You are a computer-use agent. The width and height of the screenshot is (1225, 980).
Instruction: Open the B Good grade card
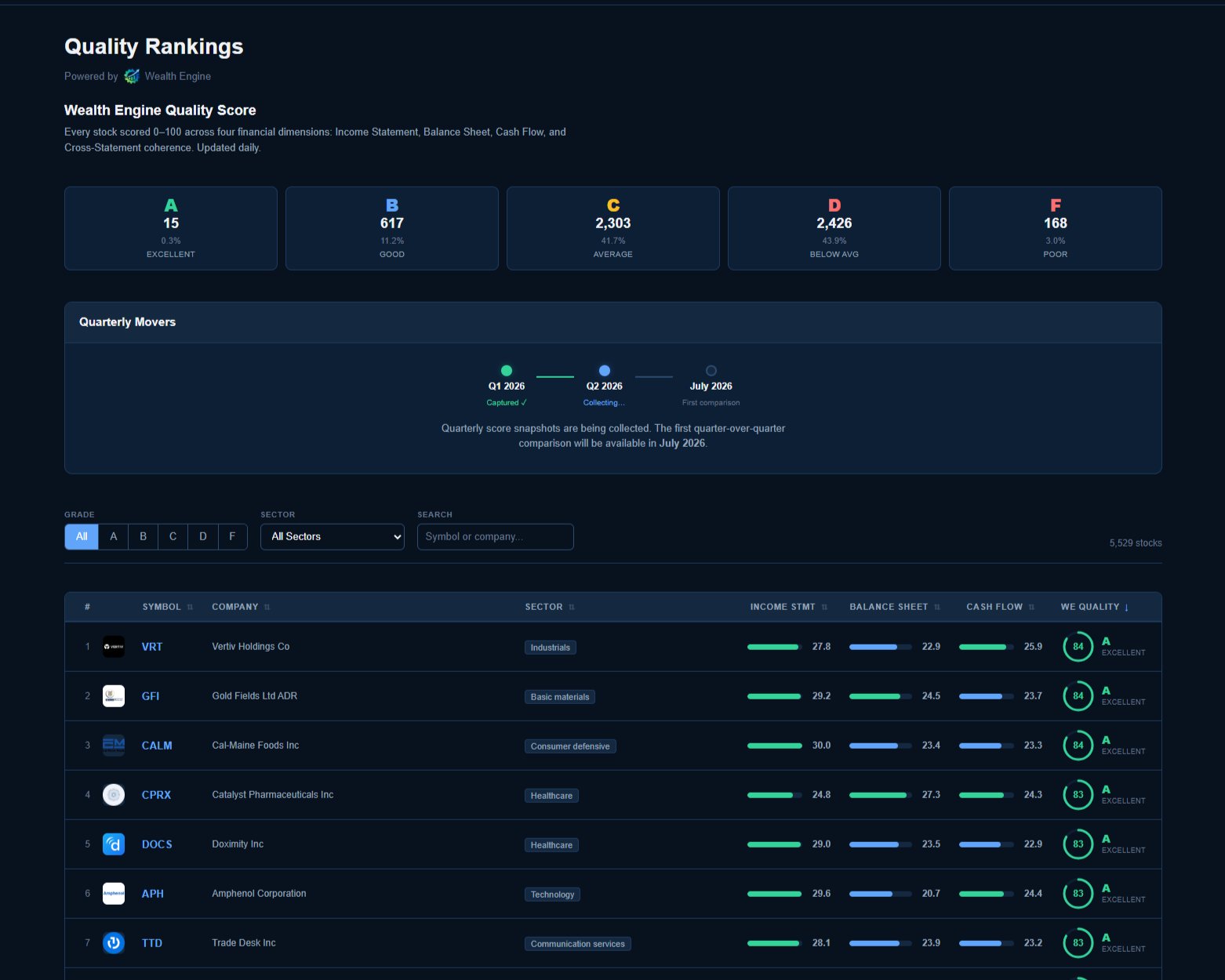point(392,228)
